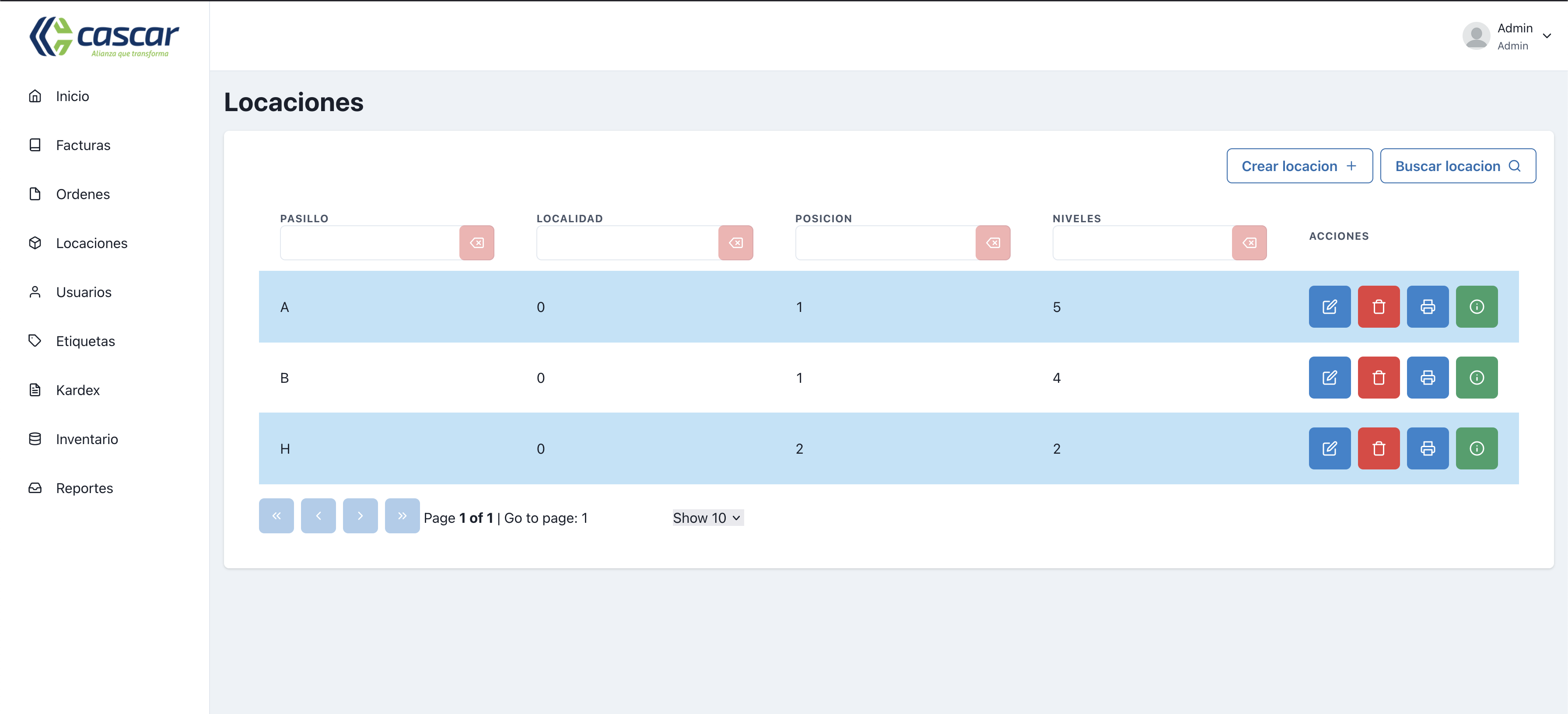Navigate to the Kardex section

tap(77, 390)
